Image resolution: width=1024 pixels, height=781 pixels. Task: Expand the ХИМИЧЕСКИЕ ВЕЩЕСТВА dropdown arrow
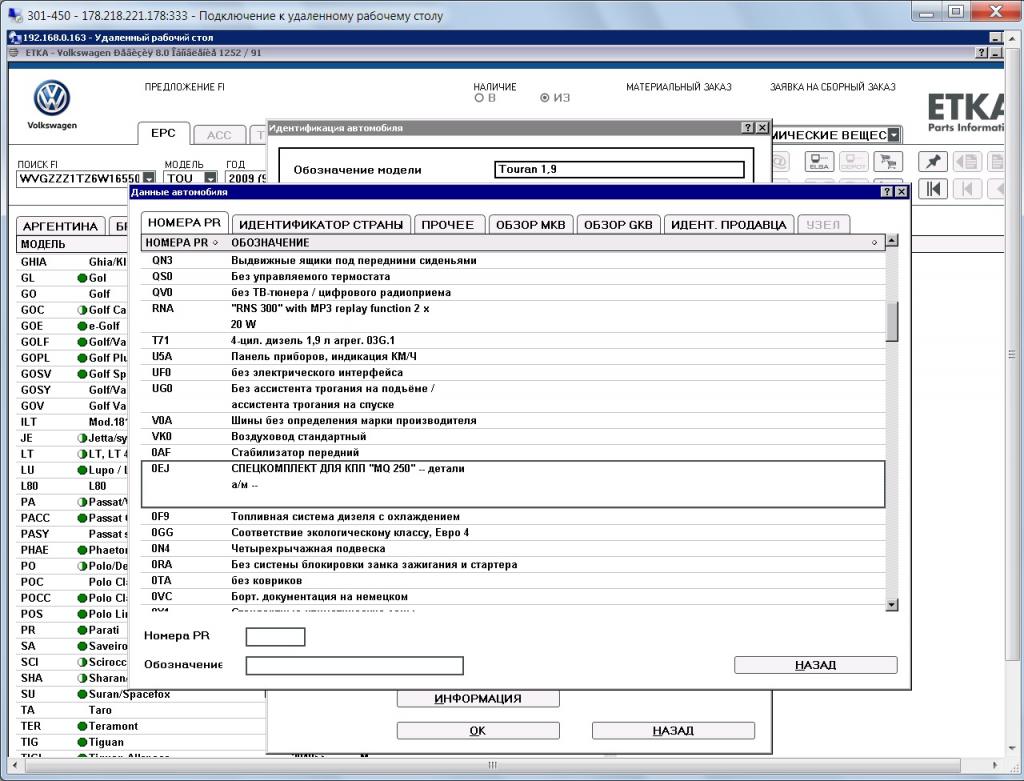click(x=894, y=135)
